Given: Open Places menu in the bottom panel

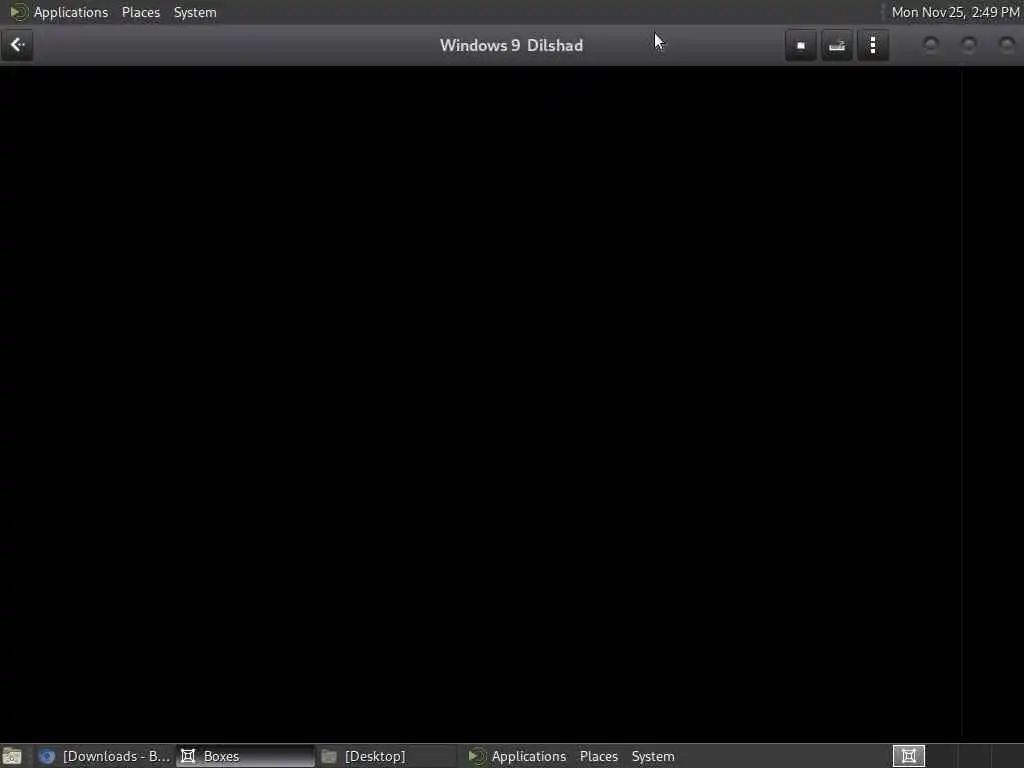Looking at the screenshot, I should [598, 756].
